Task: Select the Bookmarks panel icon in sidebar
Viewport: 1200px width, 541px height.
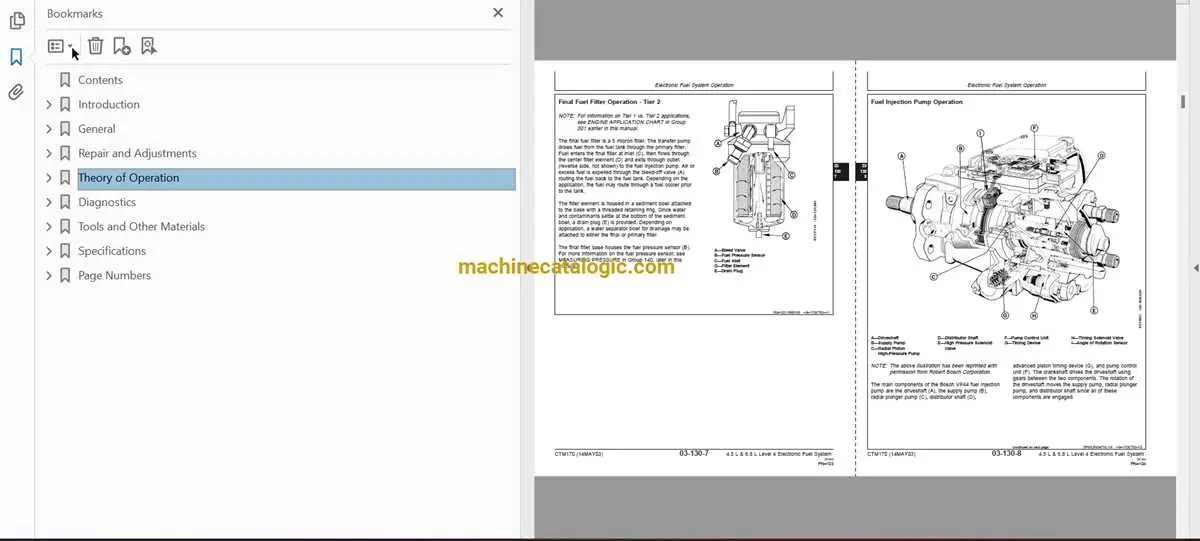Action: [x=16, y=57]
